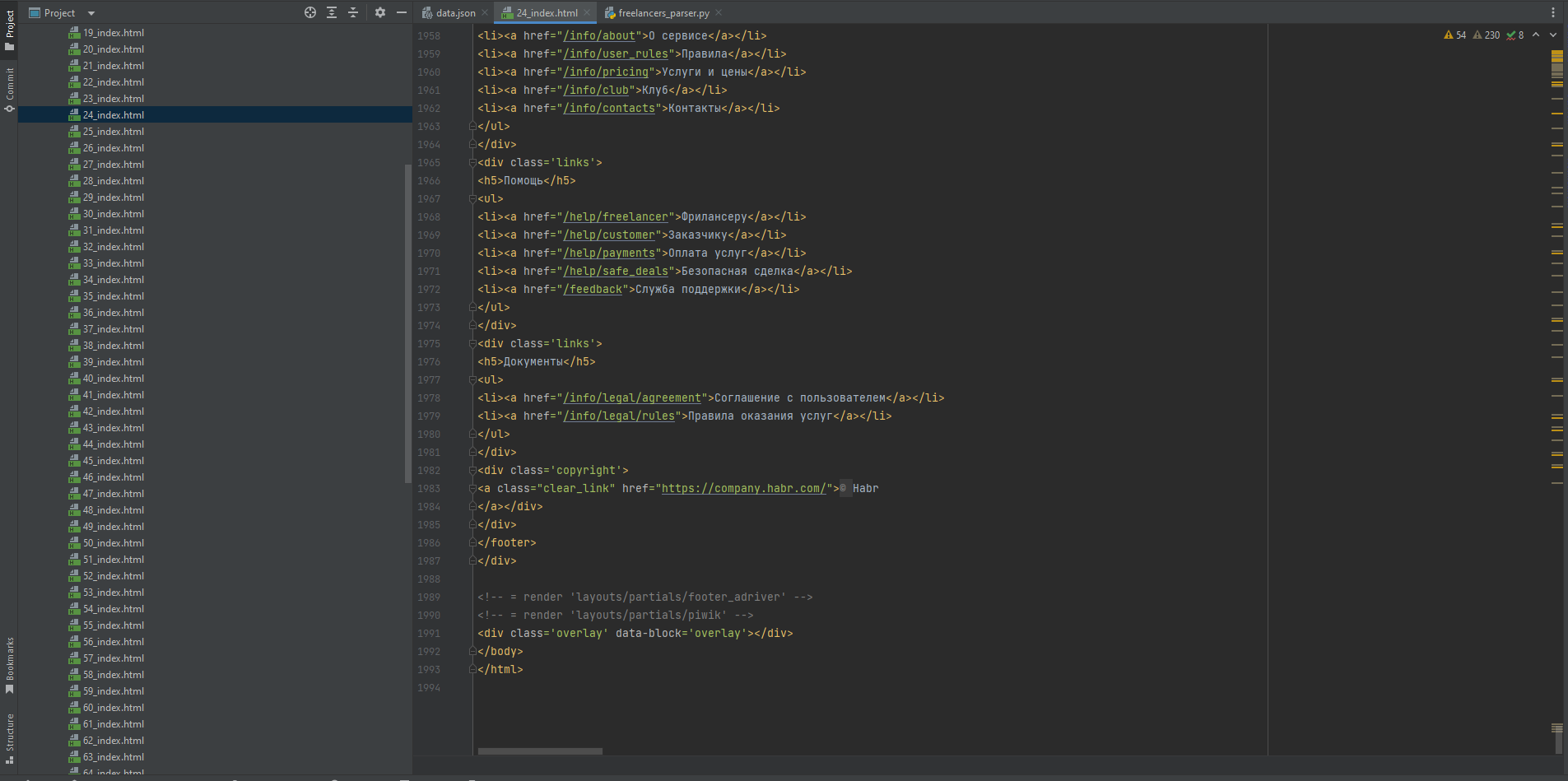Viewport: 1568px width, 781px height.
Task: Click the file icon of 61_index.html
Action: click(x=74, y=724)
